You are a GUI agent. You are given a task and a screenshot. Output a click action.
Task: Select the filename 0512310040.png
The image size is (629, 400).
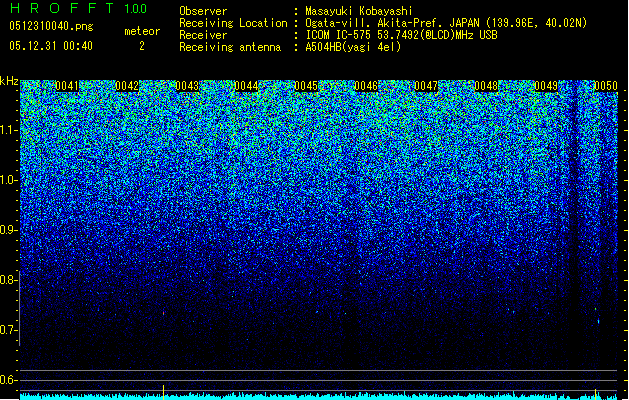coord(51,27)
